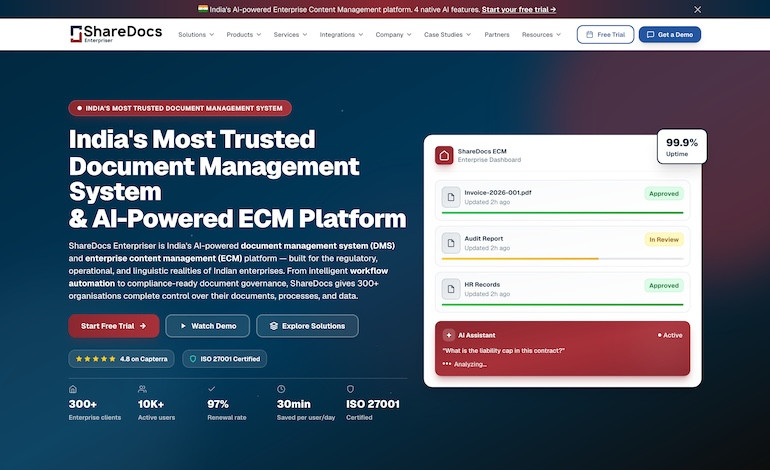Click the chat icon in Get a Demo button

point(650,34)
